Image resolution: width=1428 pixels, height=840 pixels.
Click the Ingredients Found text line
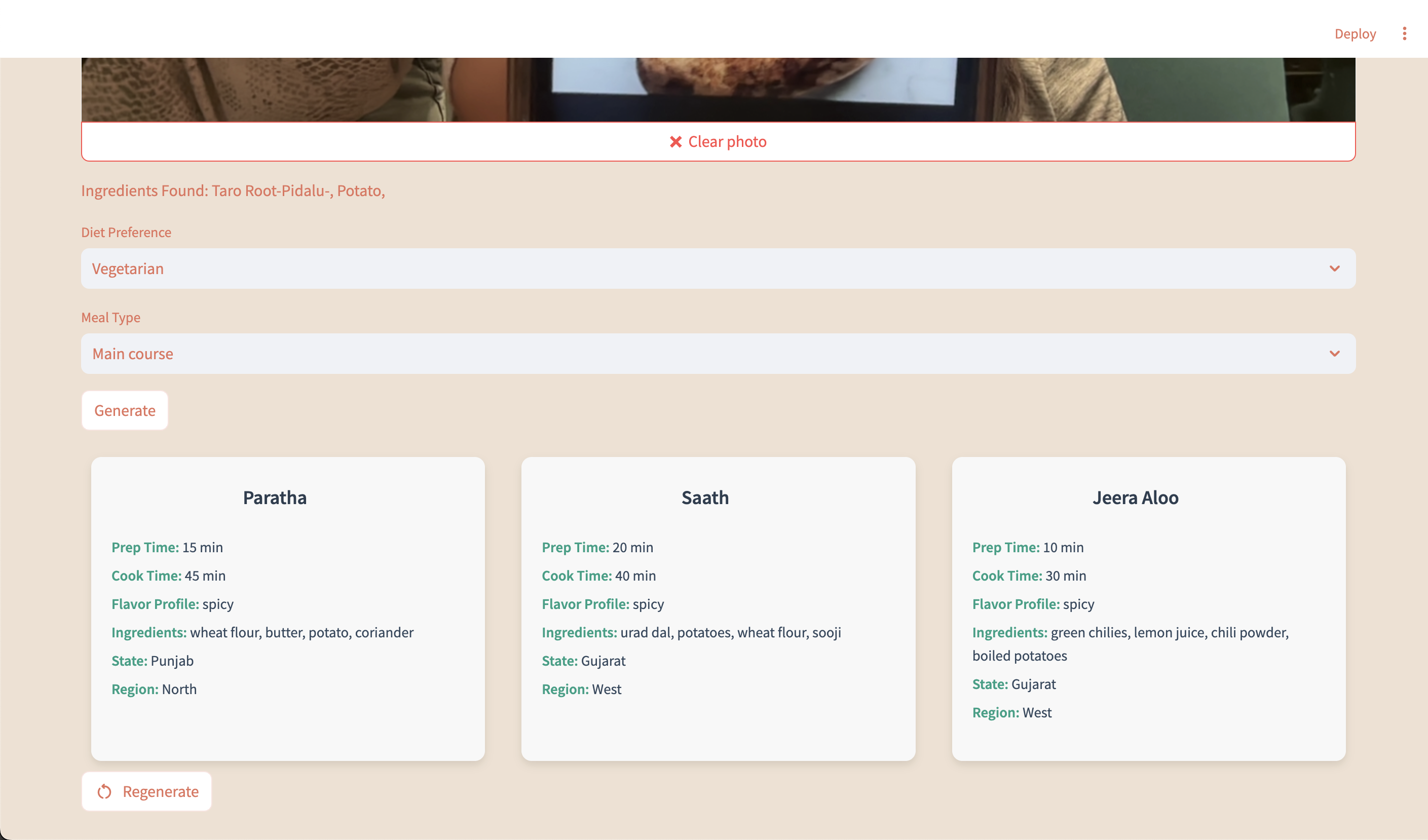(233, 190)
